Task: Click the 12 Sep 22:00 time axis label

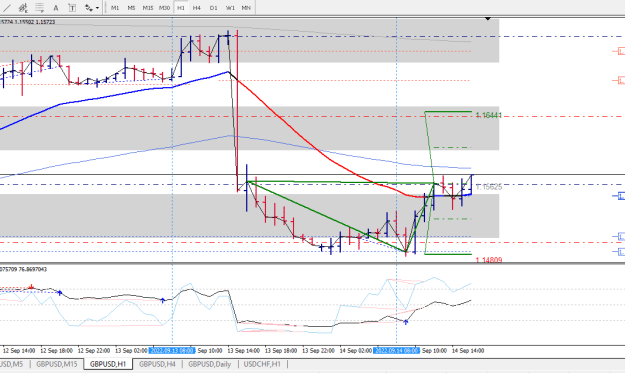Action: pyautogui.click(x=94, y=351)
